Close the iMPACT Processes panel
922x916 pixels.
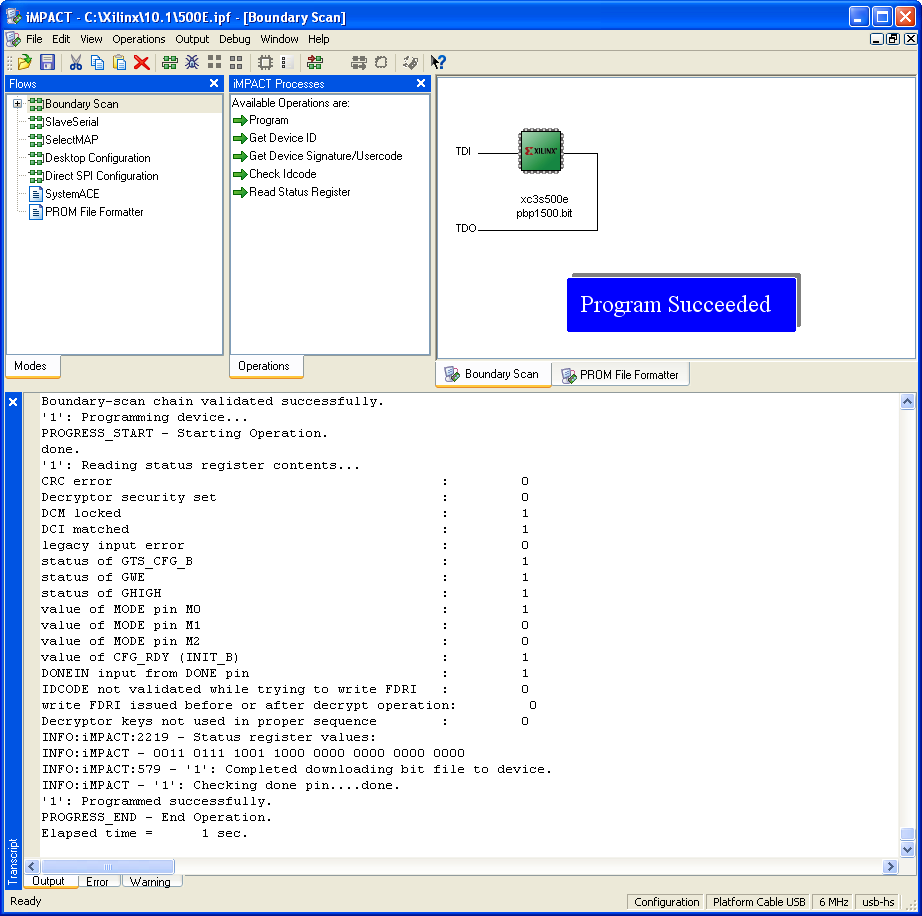point(421,83)
